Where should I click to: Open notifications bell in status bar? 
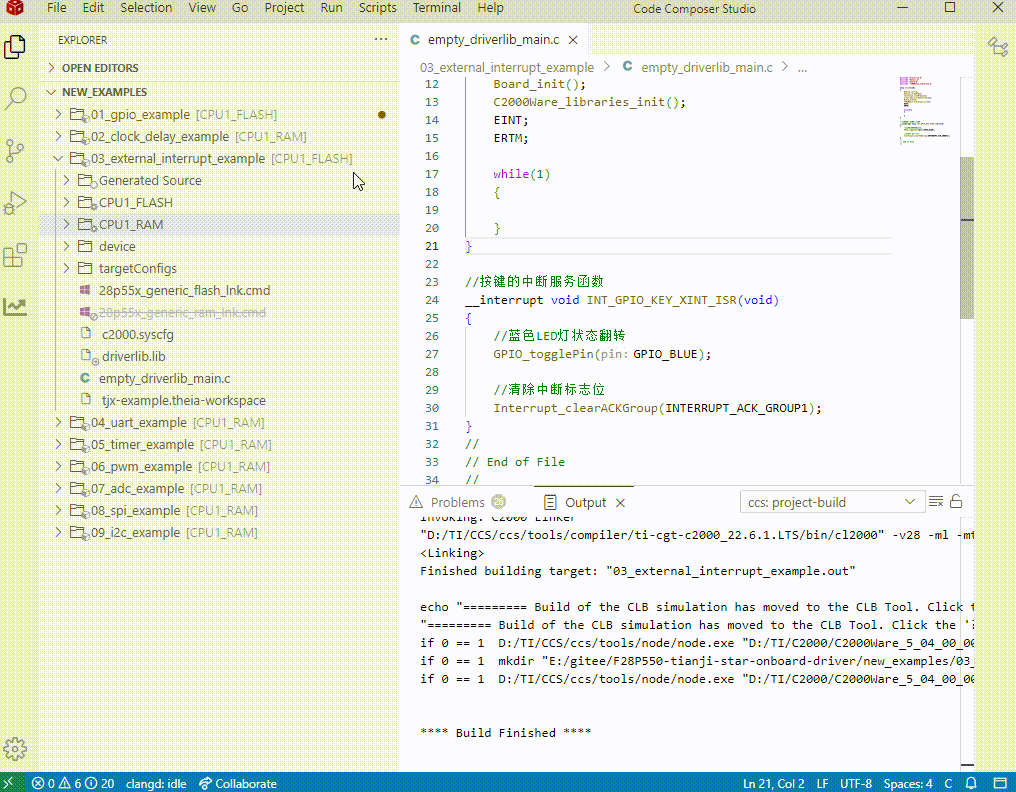pyautogui.click(x=971, y=783)
